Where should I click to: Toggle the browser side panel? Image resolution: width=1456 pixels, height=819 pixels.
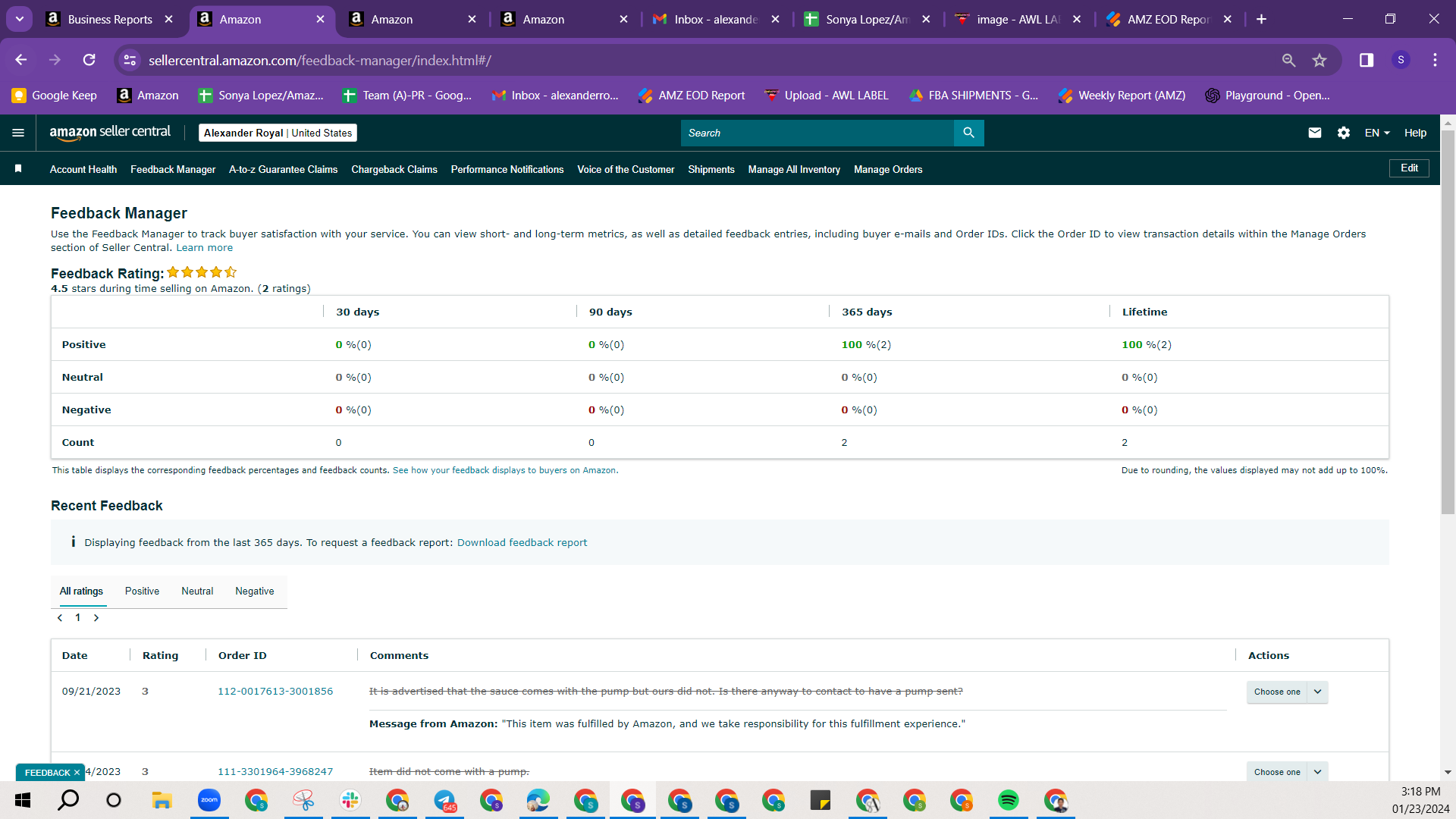pyautogui.click(x=1367, y=60)
